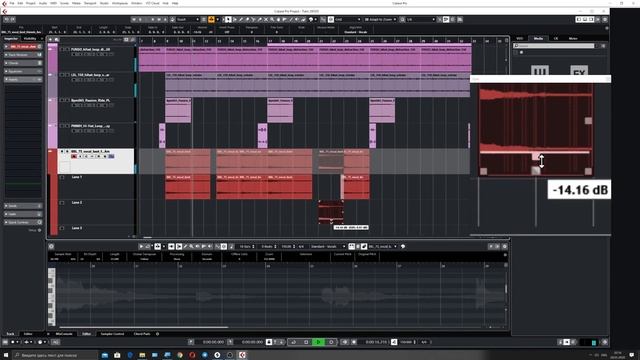
Task: Mute the second grey-purple loop track
Action: pos(62,75)
